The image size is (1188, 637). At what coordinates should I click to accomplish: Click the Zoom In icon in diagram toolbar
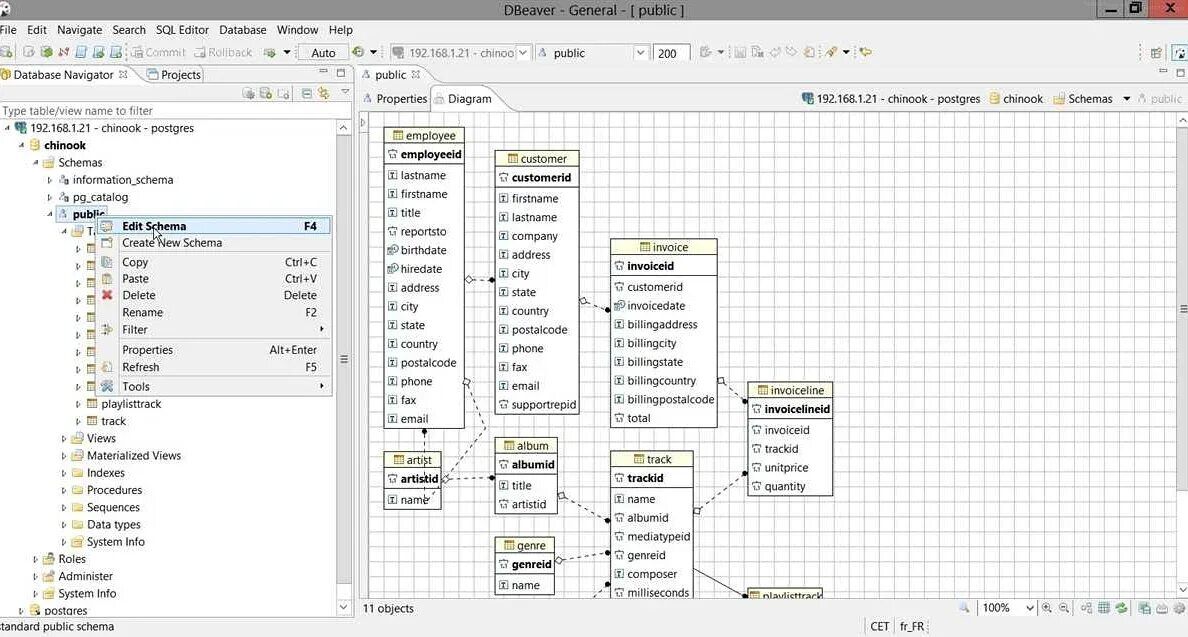pos(1046,607)
